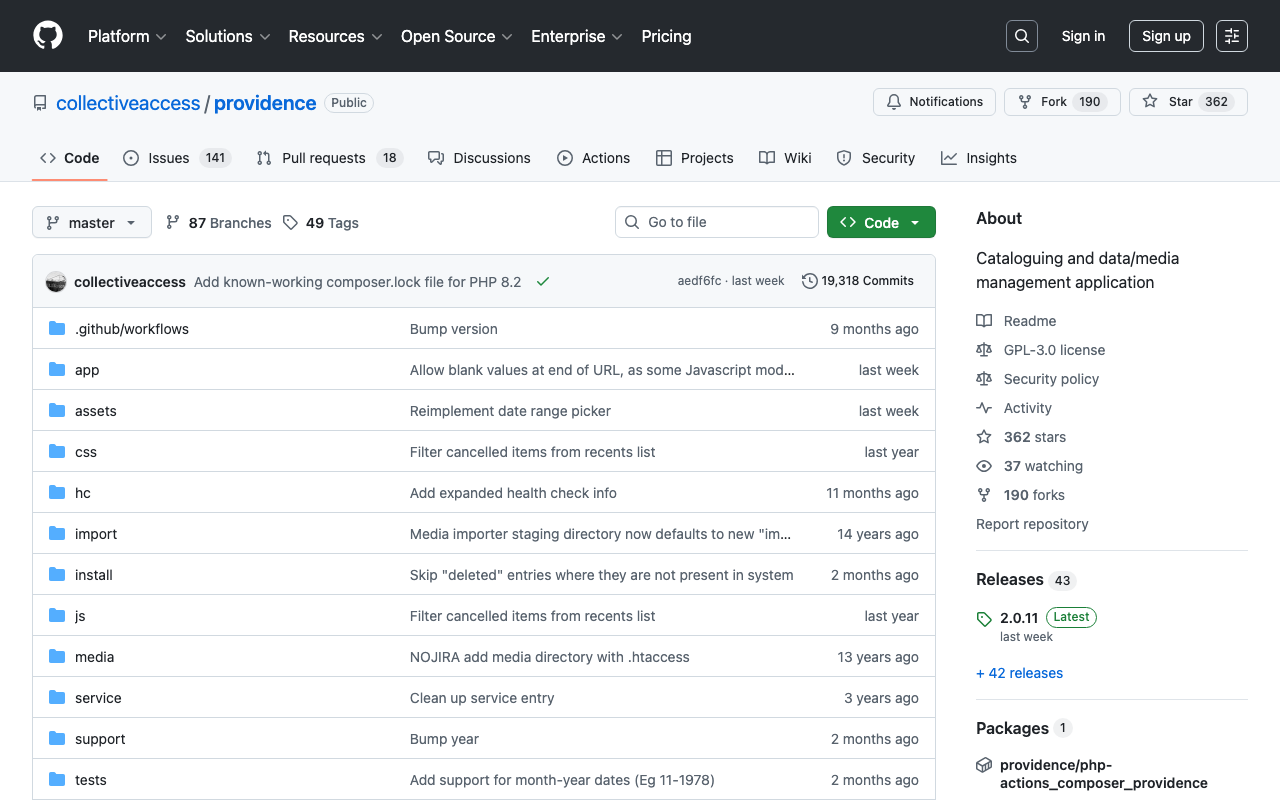The width and height of the screenshot is (1280, 800).
Task: Select the Insights tab
Action: pos(979,158)
